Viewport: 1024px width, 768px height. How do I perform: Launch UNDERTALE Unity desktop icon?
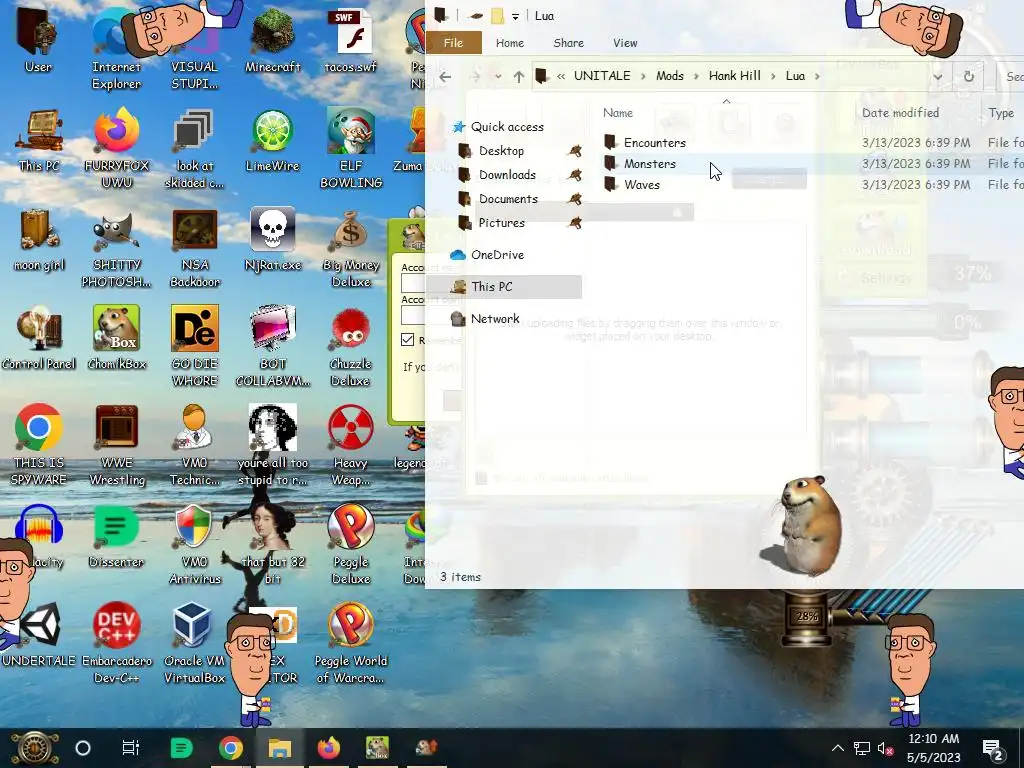point(39,635)
